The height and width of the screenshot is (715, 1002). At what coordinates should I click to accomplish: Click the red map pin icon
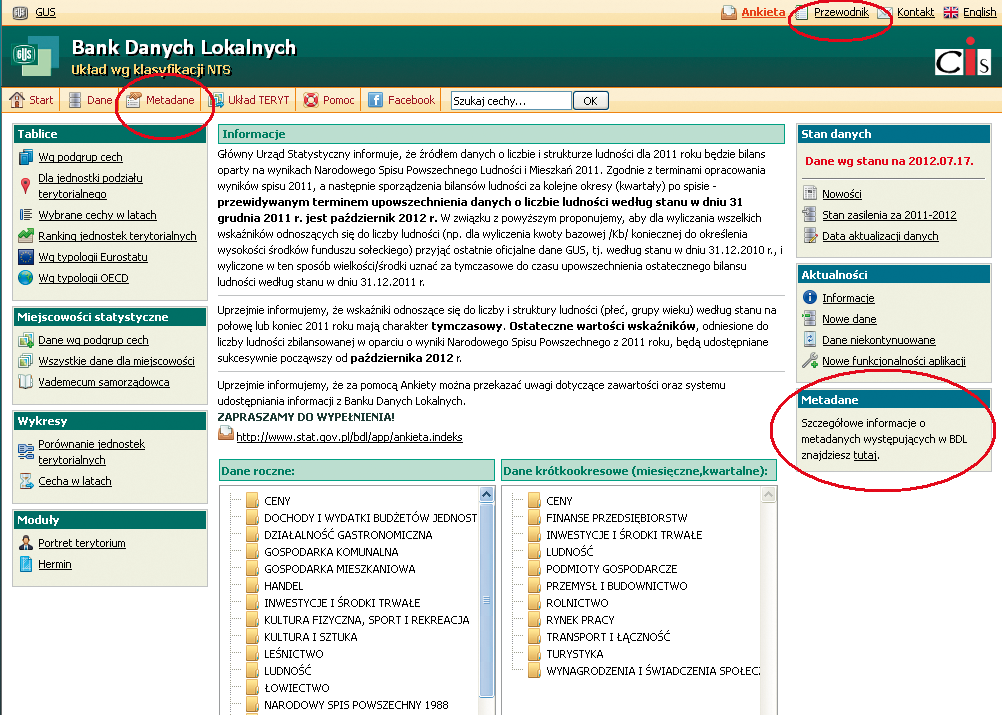pyautogui.click(x=26, y=185)
